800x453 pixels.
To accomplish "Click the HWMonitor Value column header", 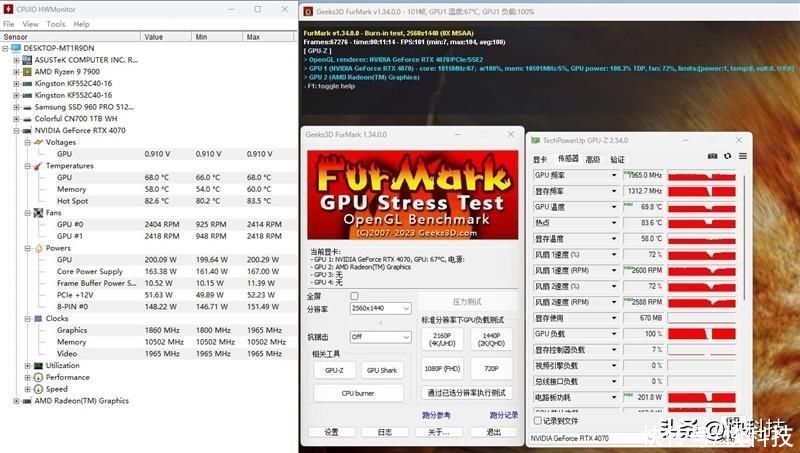I will click(166, 37).
